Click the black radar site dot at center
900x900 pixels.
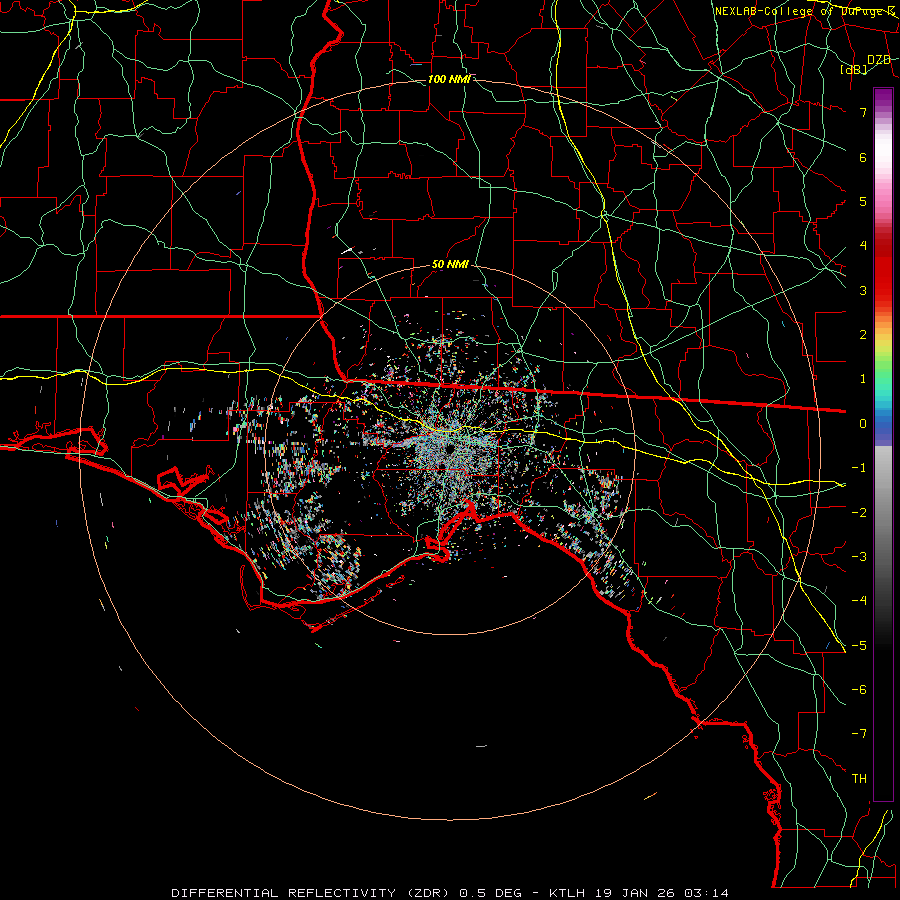[x=449, y=448]
